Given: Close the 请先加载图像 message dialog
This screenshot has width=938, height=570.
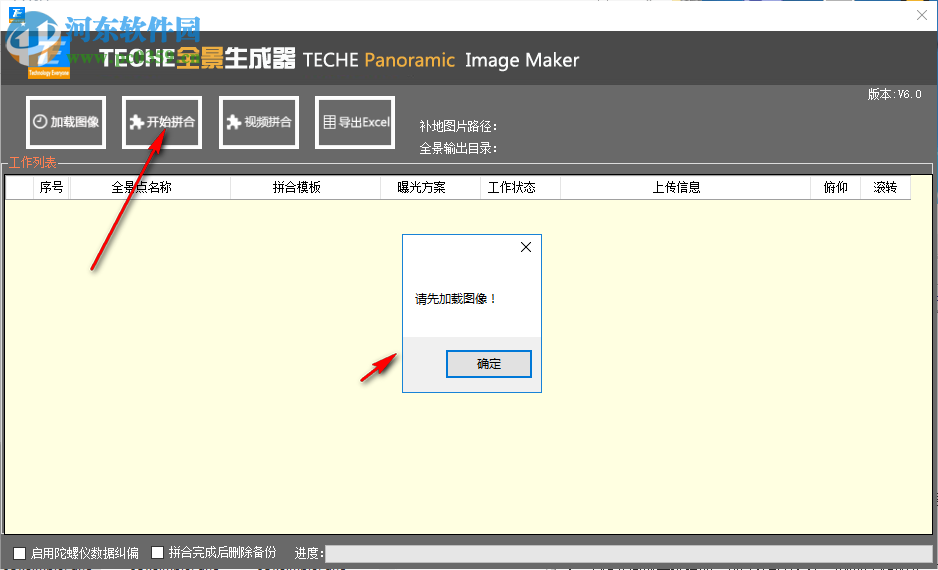Looking at the screenshot, I should [x=526, y=247].
